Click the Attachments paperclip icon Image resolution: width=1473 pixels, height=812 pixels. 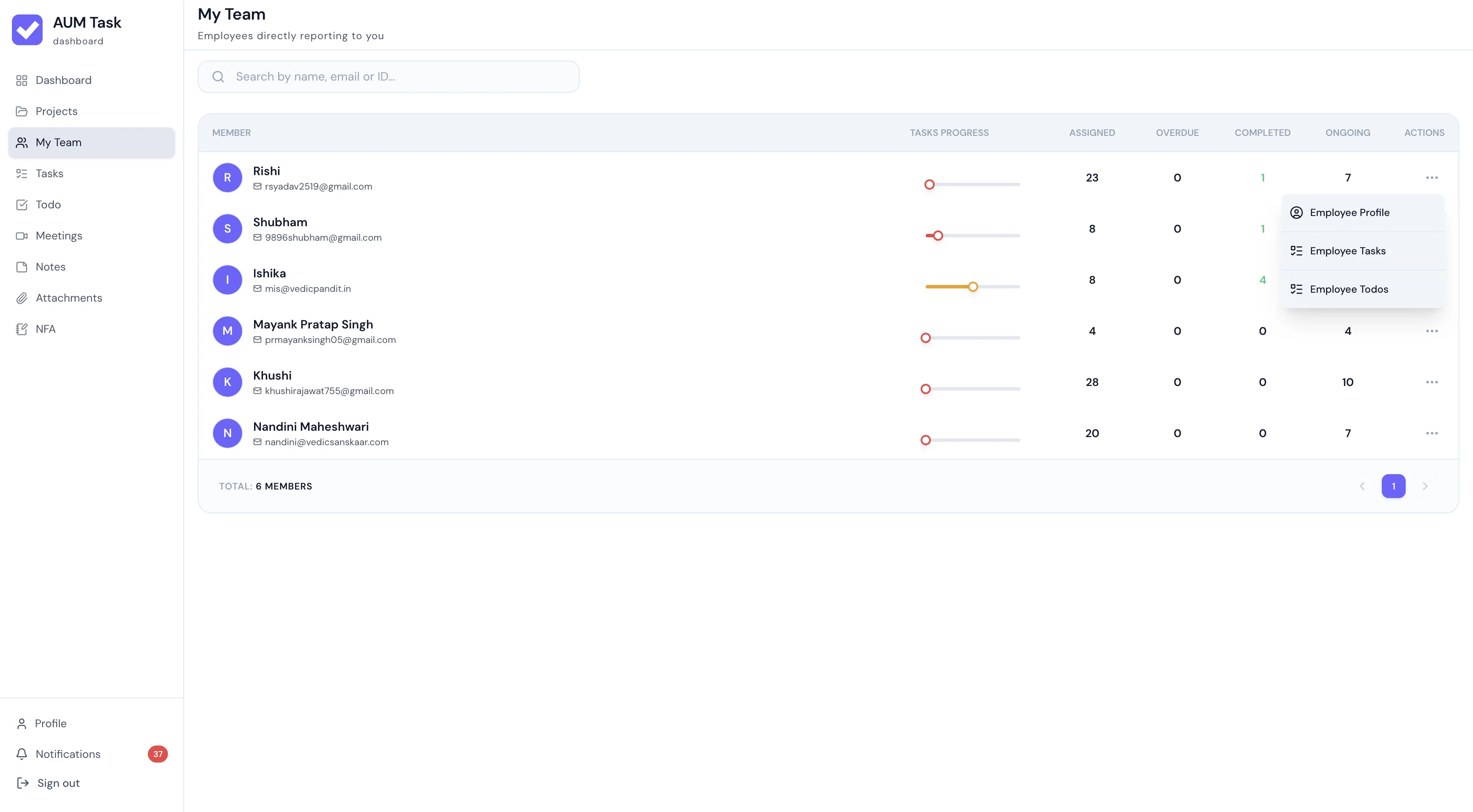[x=22, y=298]
